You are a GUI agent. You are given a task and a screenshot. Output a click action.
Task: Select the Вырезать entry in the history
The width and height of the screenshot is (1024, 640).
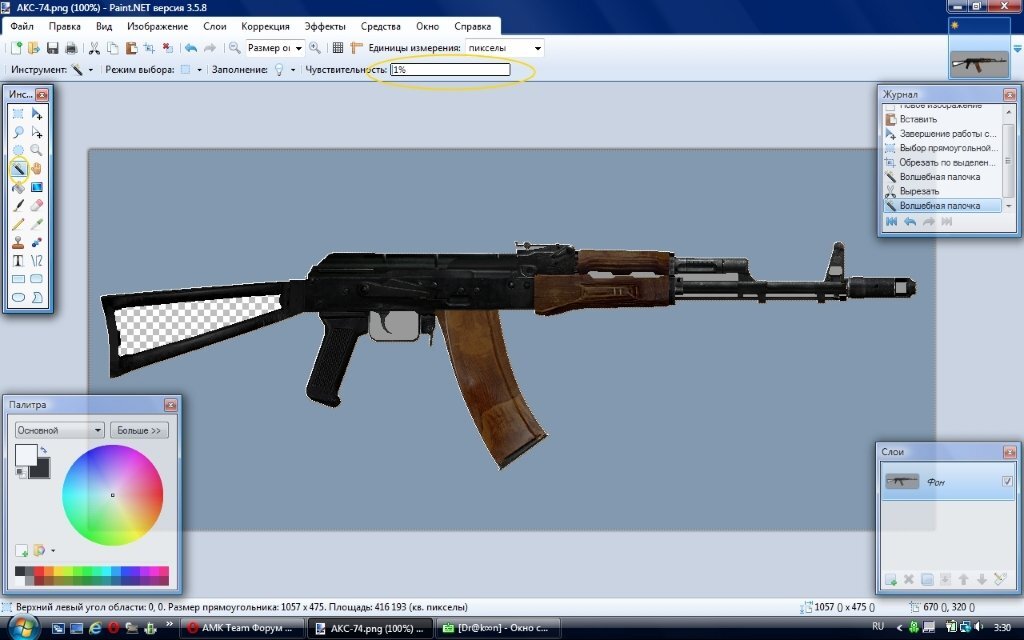[x=919, y=191]
